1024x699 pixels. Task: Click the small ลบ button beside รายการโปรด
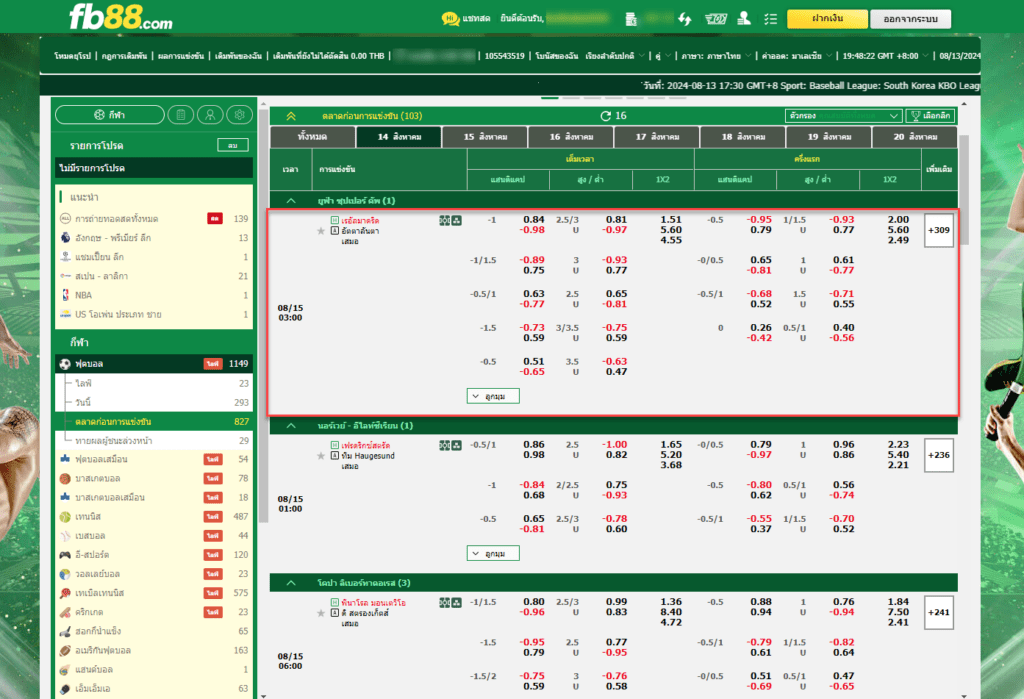pyautogui.click(x=232, y=145)
